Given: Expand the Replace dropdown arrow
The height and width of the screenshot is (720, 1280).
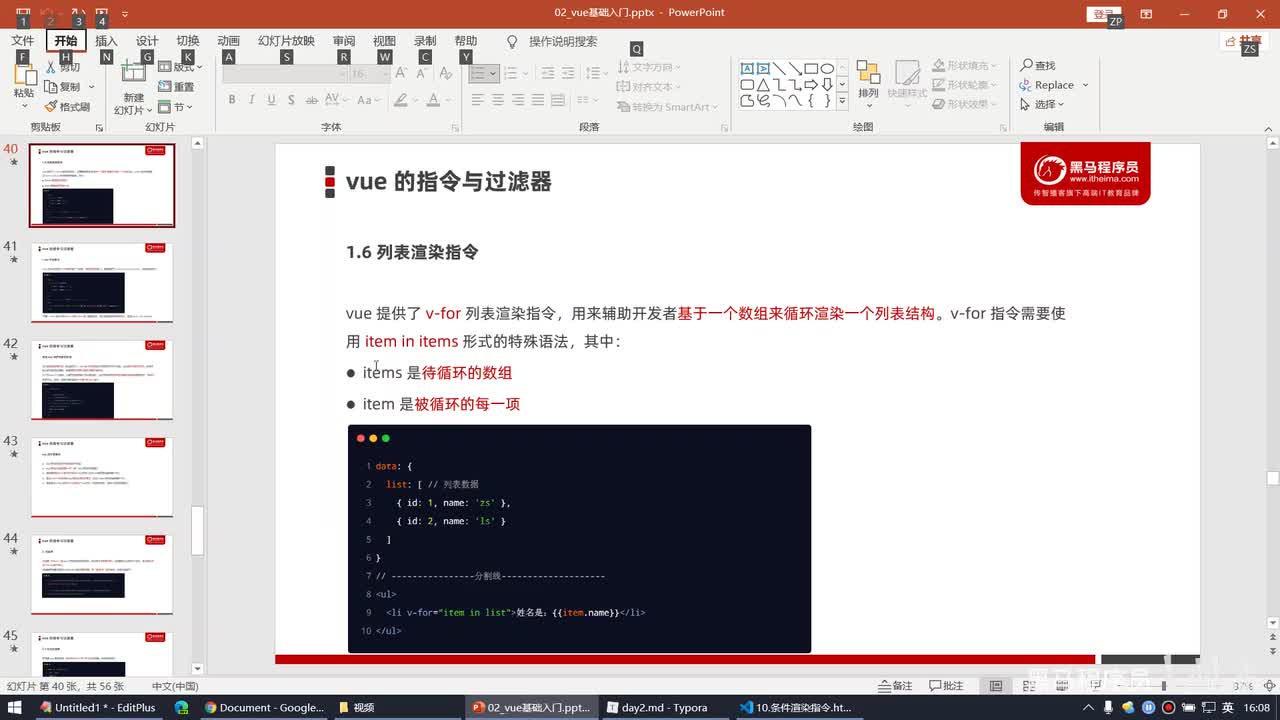Looking at the screenshot, I should pos(1085,85).
